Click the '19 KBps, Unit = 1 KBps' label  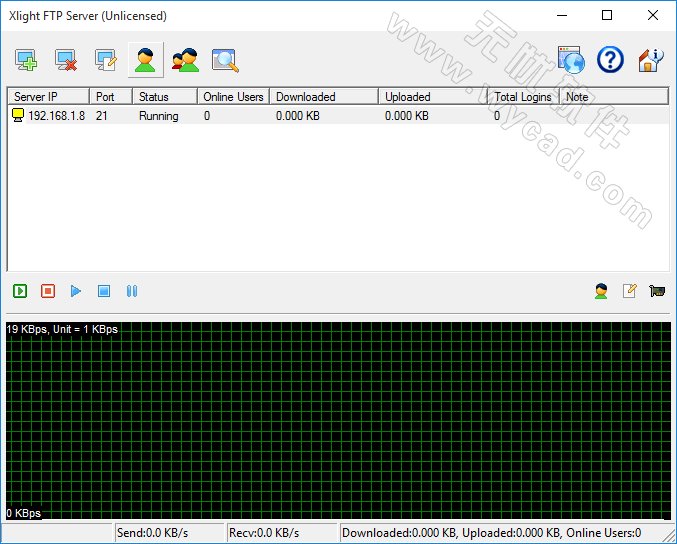pos(62,329)
